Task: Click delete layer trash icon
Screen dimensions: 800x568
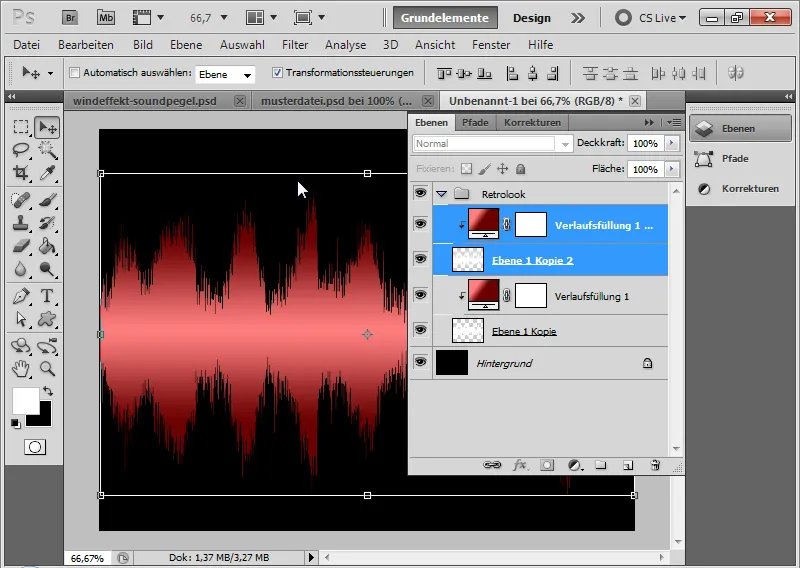Action: pos(655,465)
